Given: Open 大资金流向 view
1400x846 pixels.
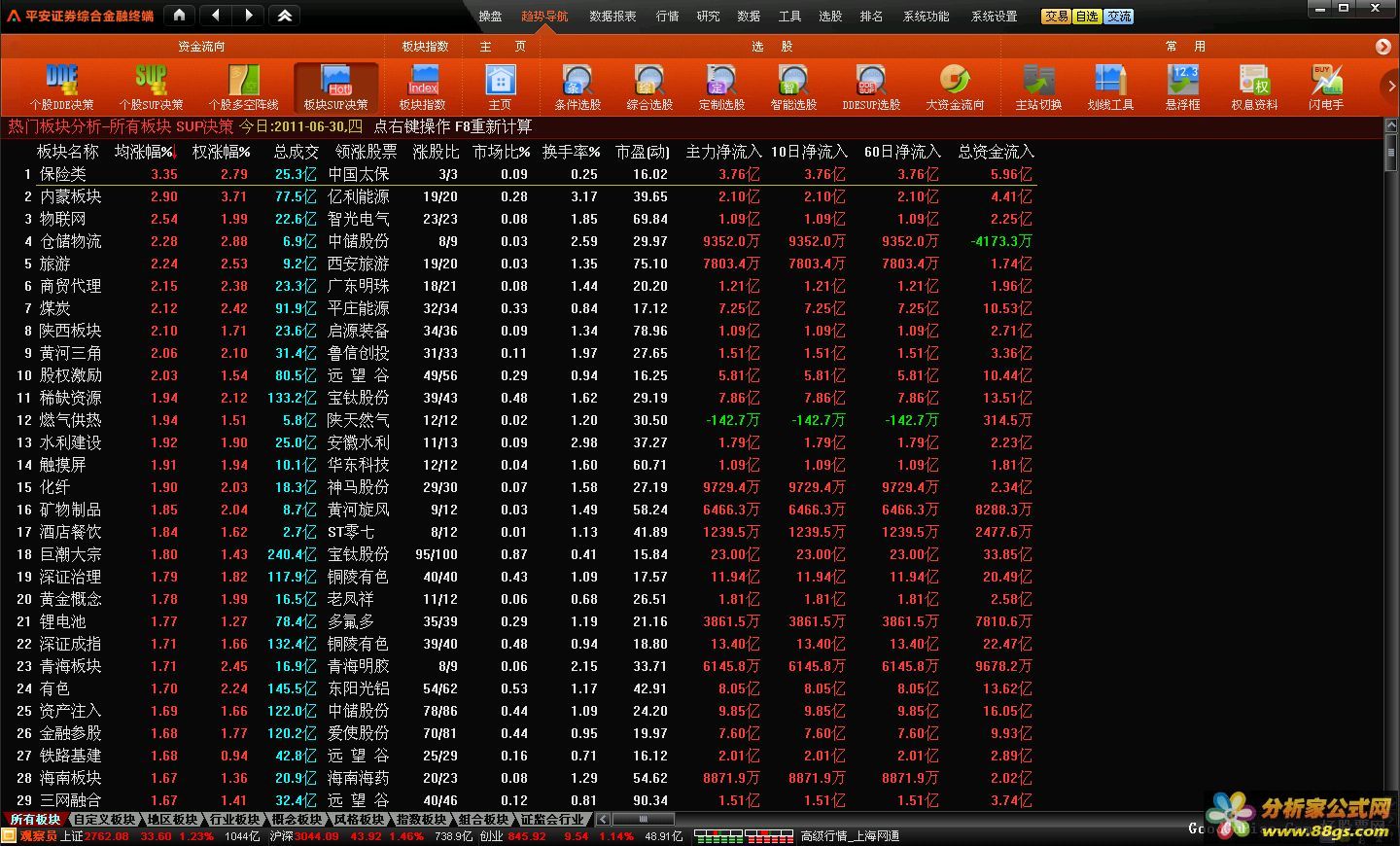Looking at the screenshot, I should point(955,87).
